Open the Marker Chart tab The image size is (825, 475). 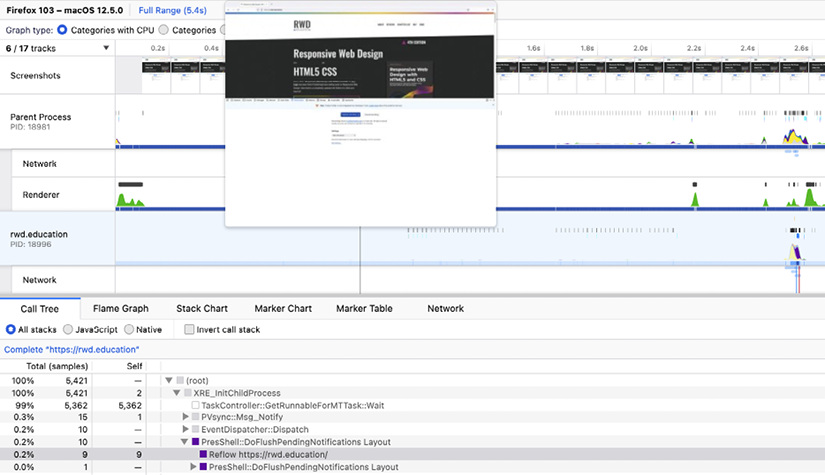point(285,309)
